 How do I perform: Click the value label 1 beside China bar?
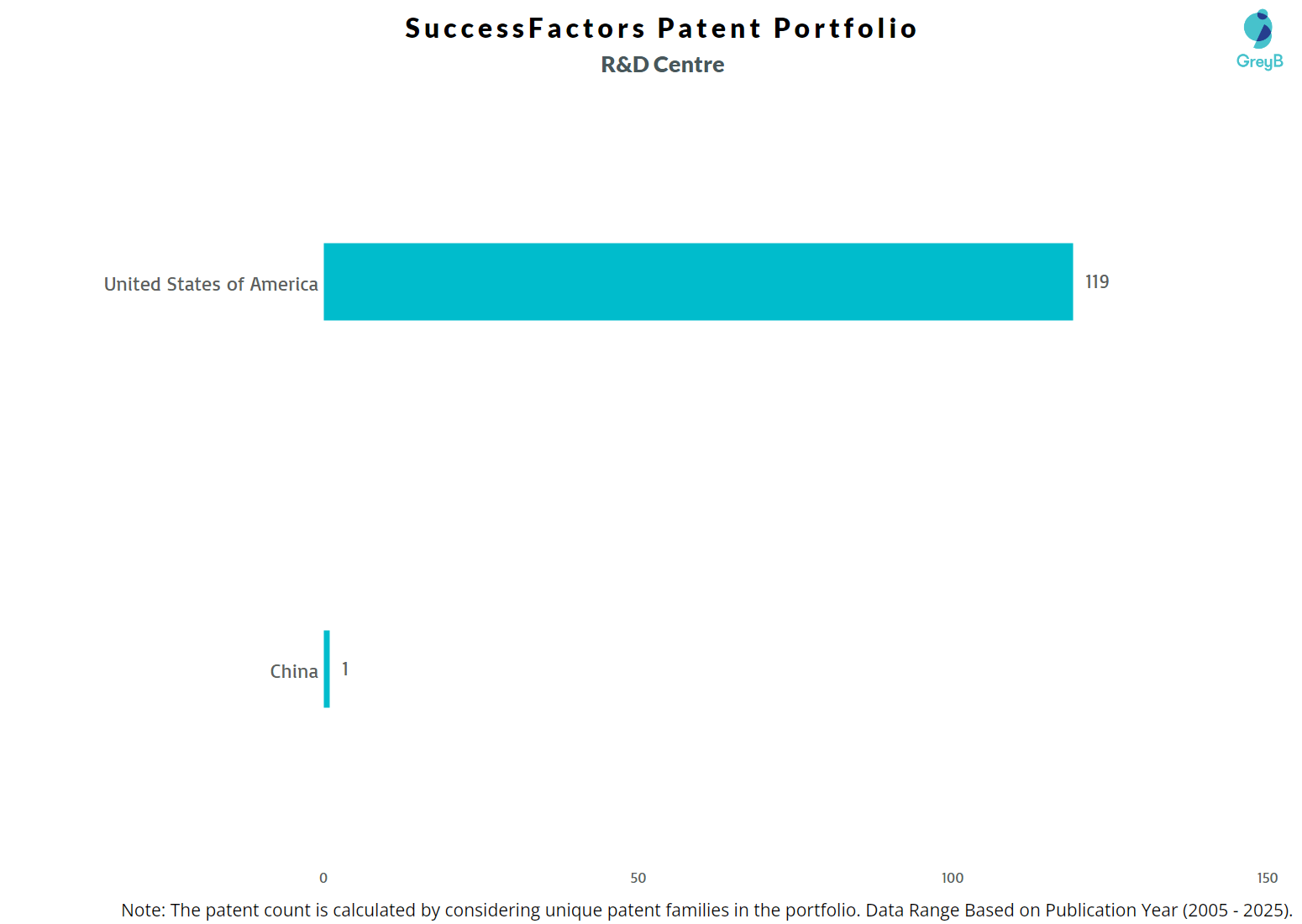[x=345, y=669]
